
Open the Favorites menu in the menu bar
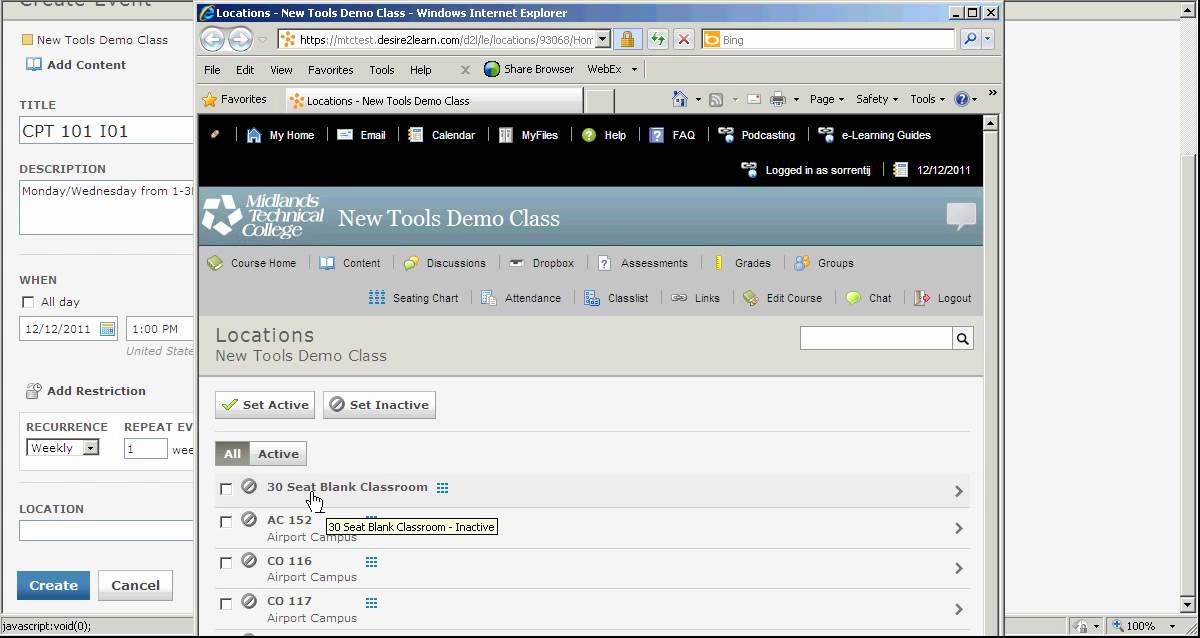tap(330, 70)
